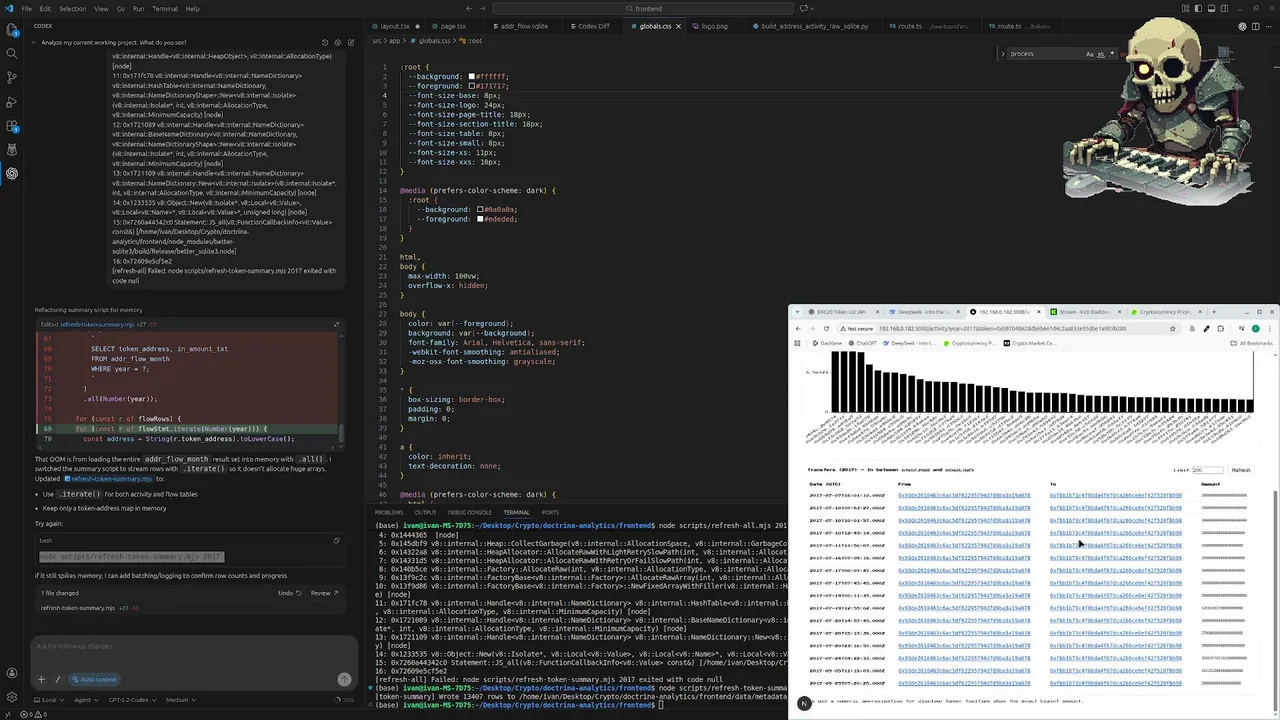This screenshot has width=1280, height=720.
Task: Click the Codex chat history icon
Action: 324,43
